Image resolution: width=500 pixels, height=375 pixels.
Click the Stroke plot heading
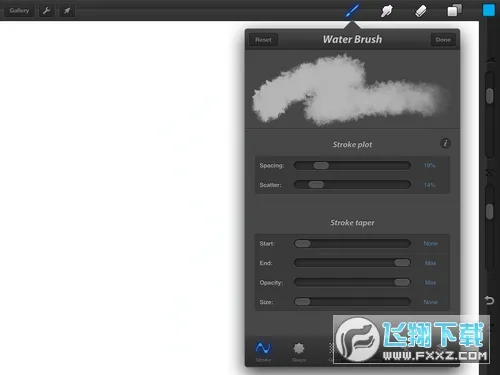pos(352,144)
